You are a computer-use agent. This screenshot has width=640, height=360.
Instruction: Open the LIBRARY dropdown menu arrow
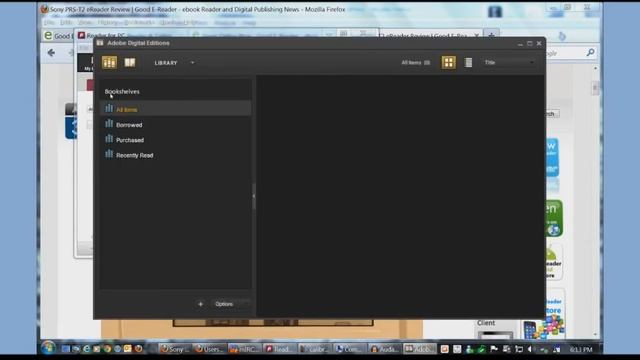(x=193, y=63)
